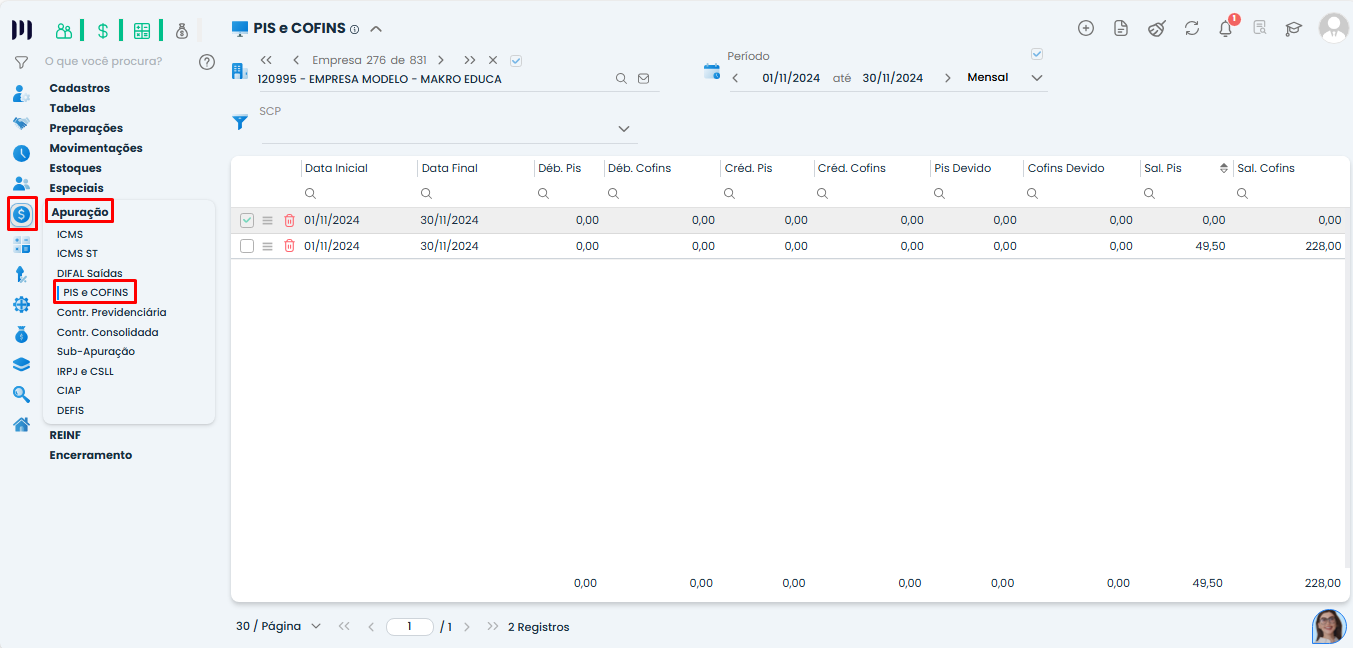Viewport: 1353px width, 648px height.
Task: Click the envelope icon beside company name
Action: click(x=643, y=78)
